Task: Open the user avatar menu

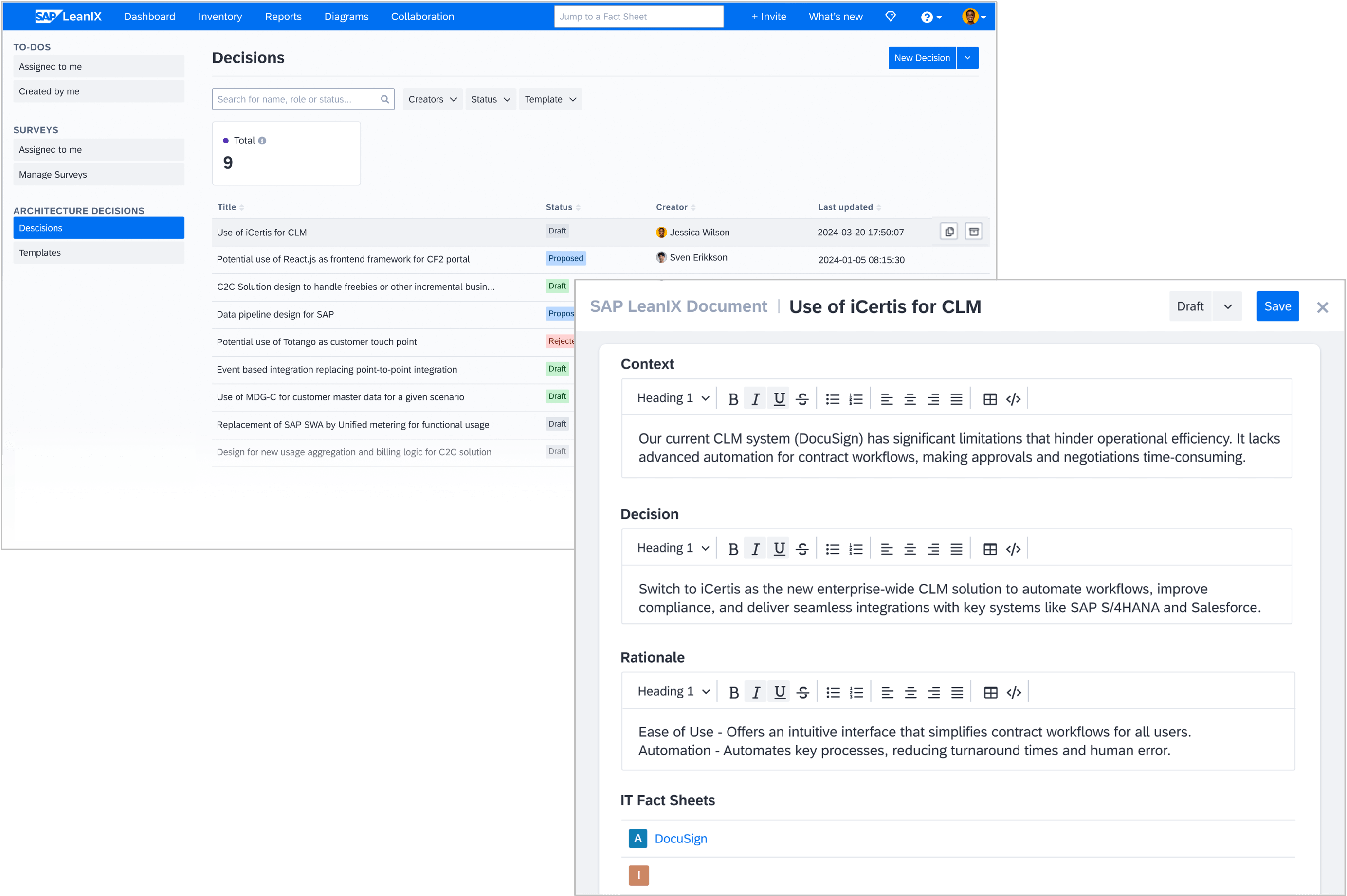Action: coord(973,17)
